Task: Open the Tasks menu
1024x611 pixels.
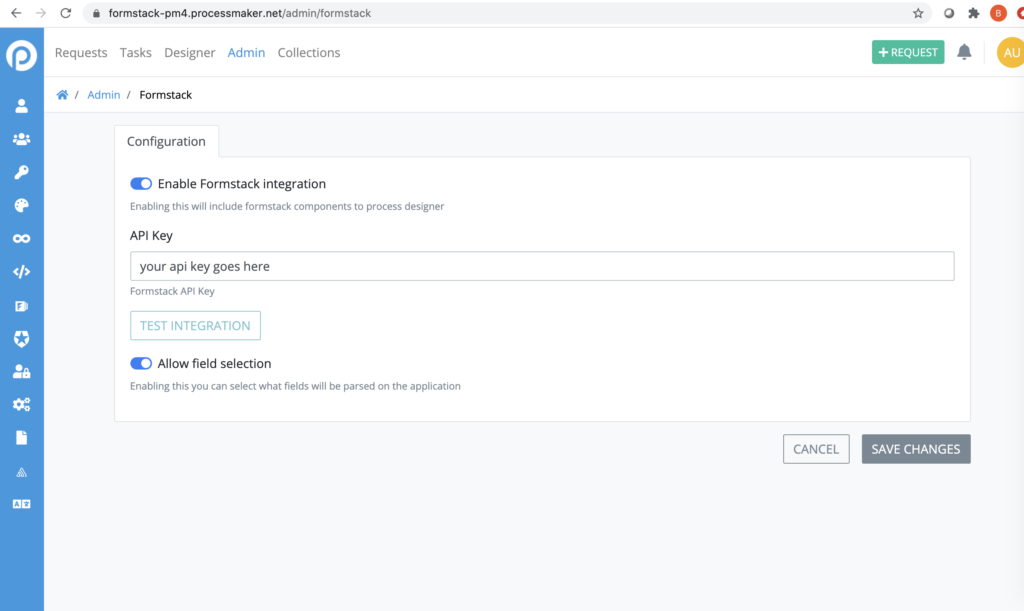Action: pos(135,52)
